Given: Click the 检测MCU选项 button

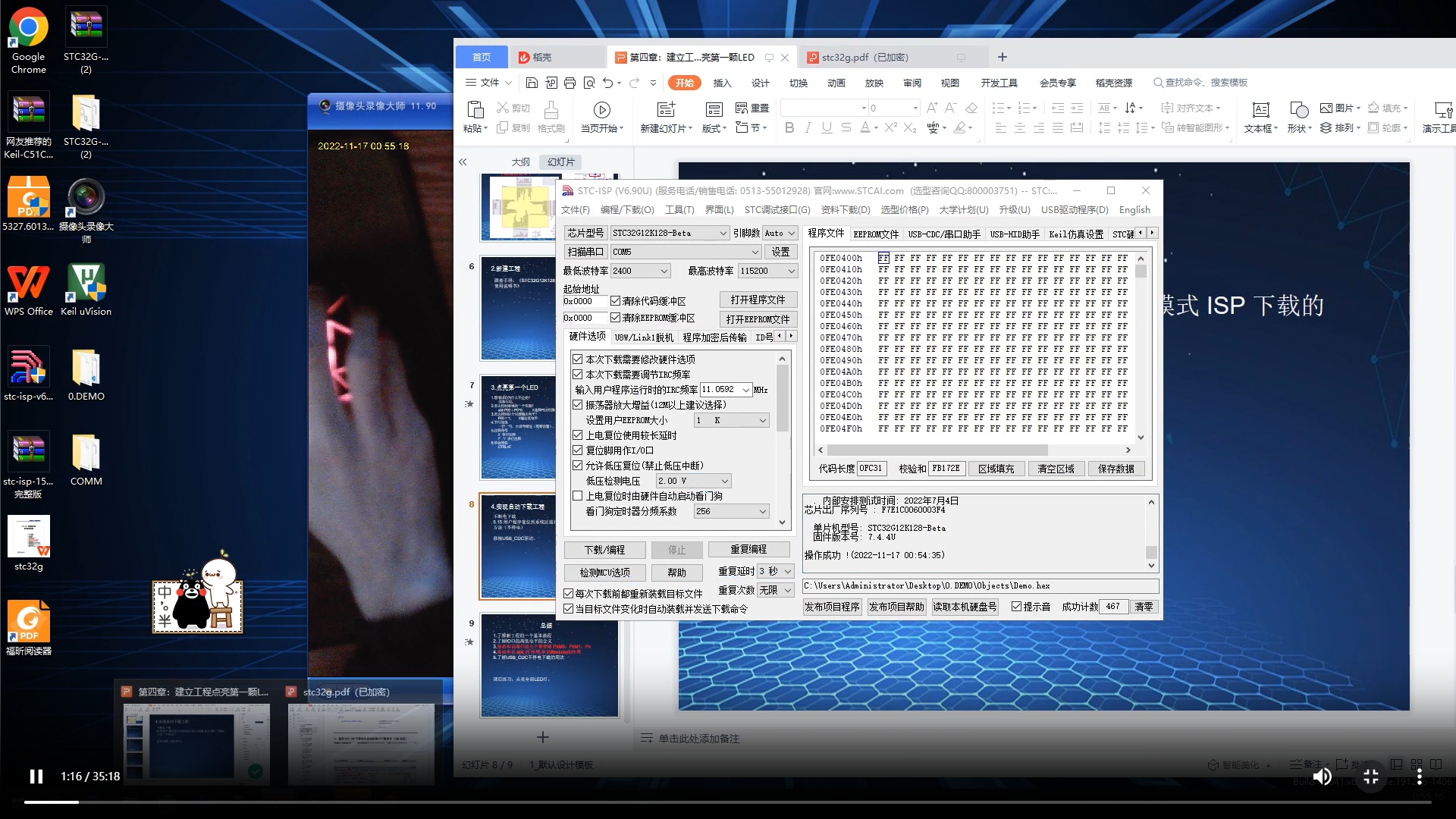Looking at the screenshot, I should coord(604,573).
